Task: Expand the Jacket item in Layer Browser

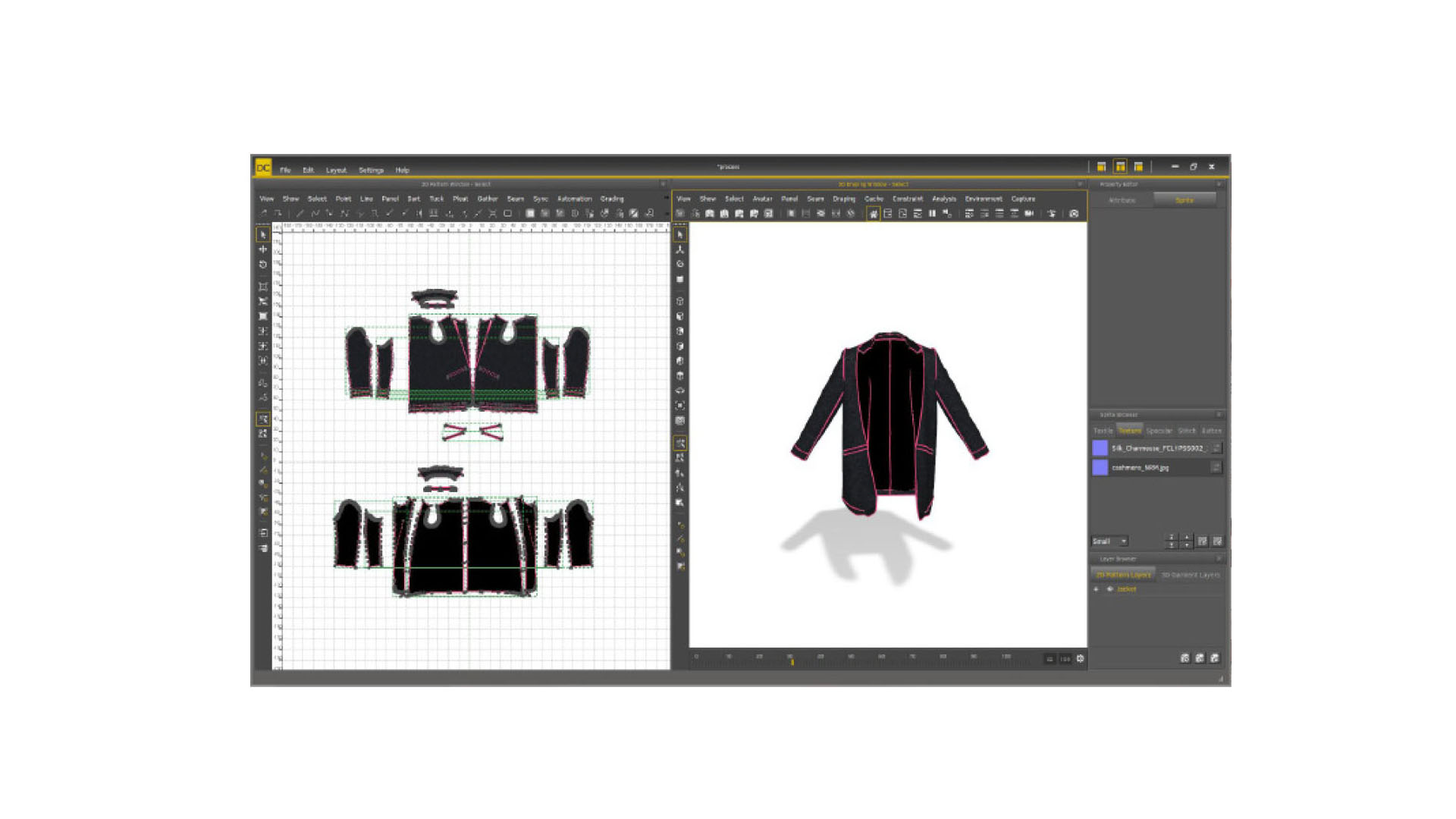Action: [x=1096, y=589]
